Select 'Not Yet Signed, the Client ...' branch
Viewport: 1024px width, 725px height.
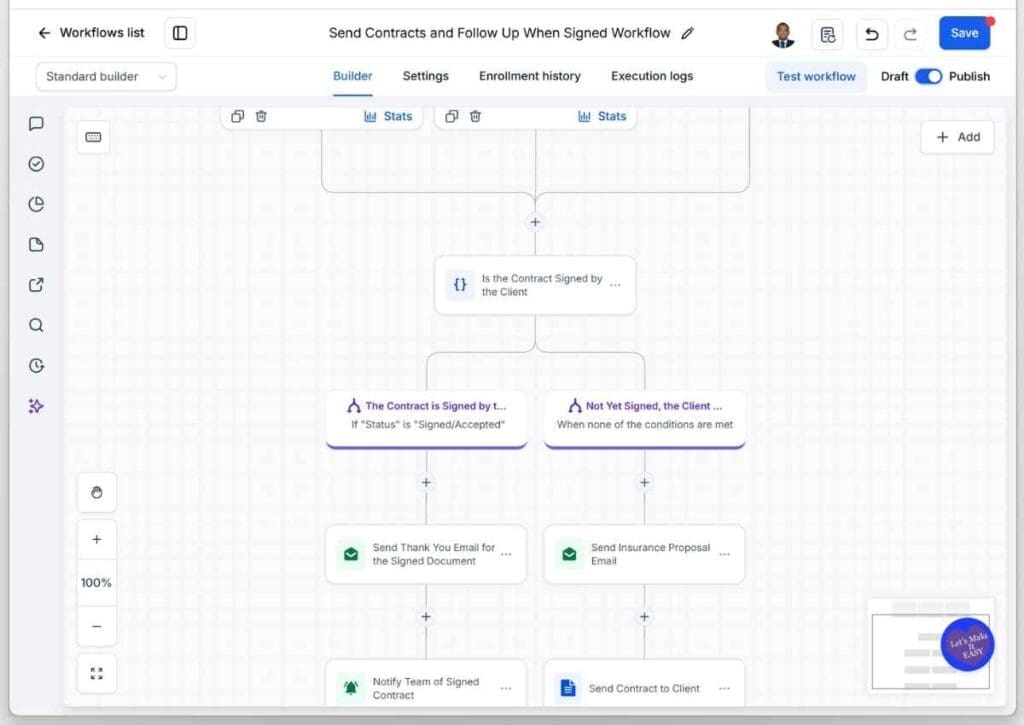pos(645,419)
